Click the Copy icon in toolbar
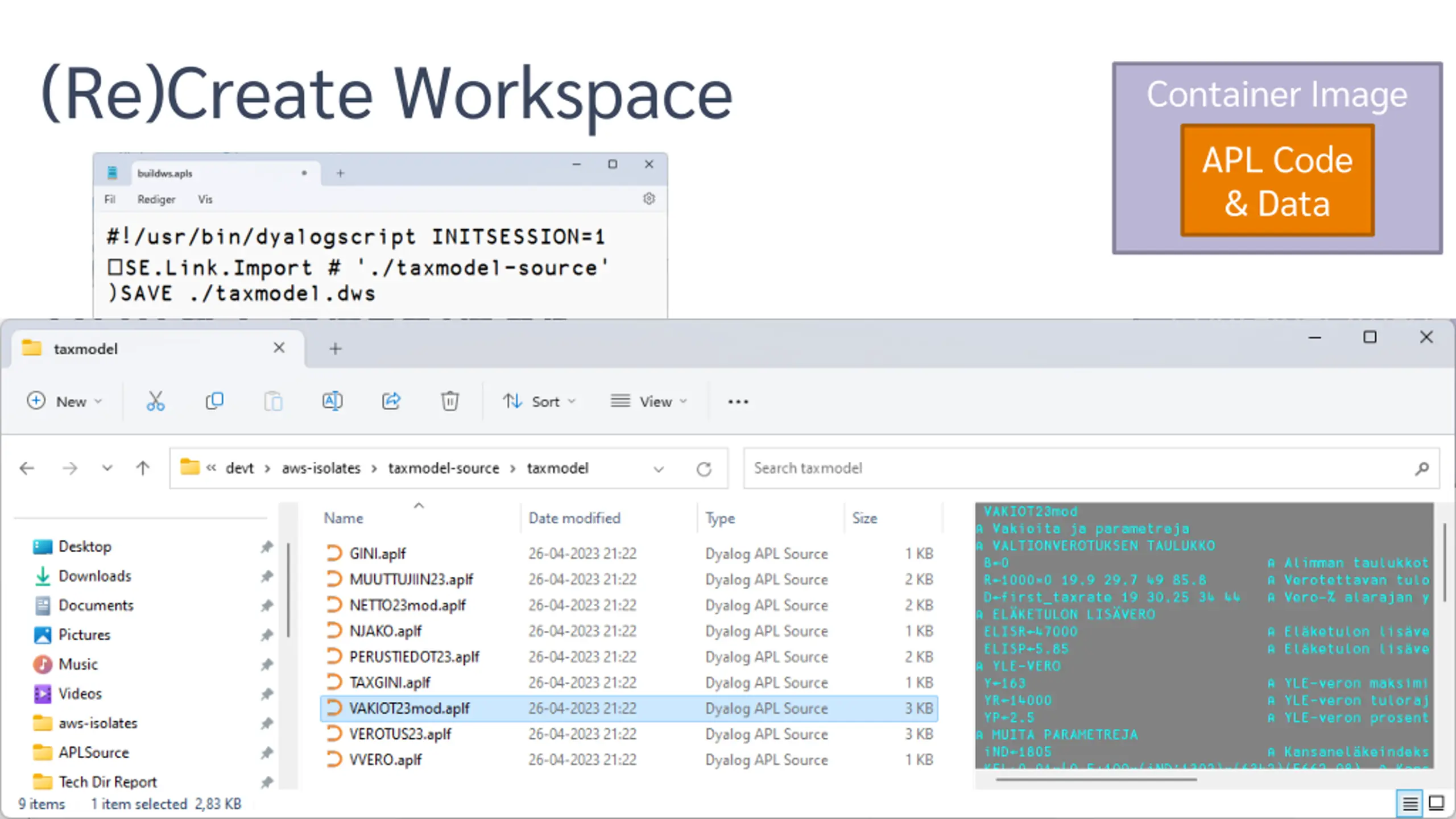The image size is (1456, 819). (214, 402)
